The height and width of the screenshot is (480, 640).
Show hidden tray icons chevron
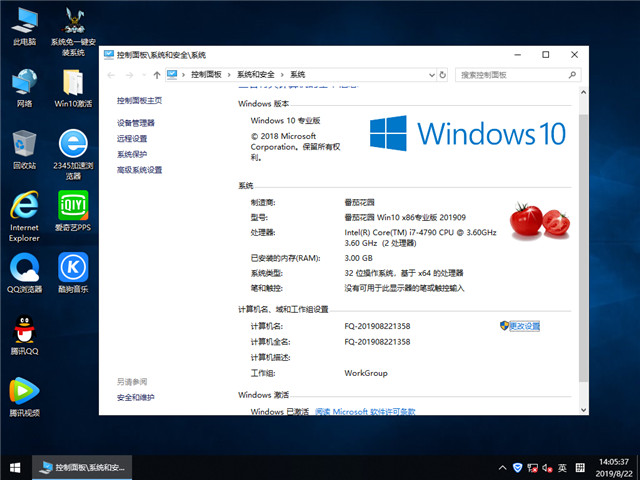pos(502,468)
